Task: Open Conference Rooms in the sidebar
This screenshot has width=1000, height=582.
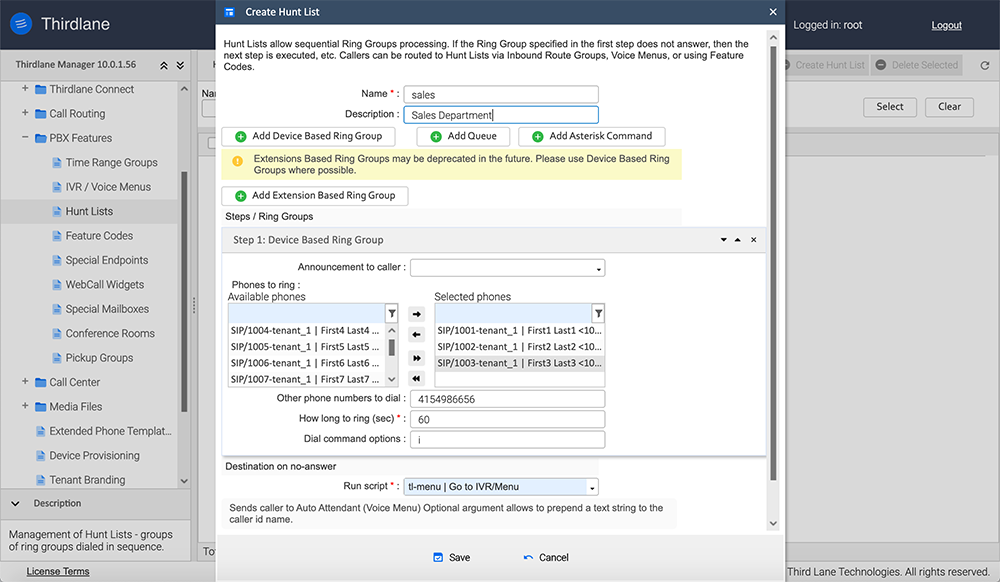Action: 110,333
